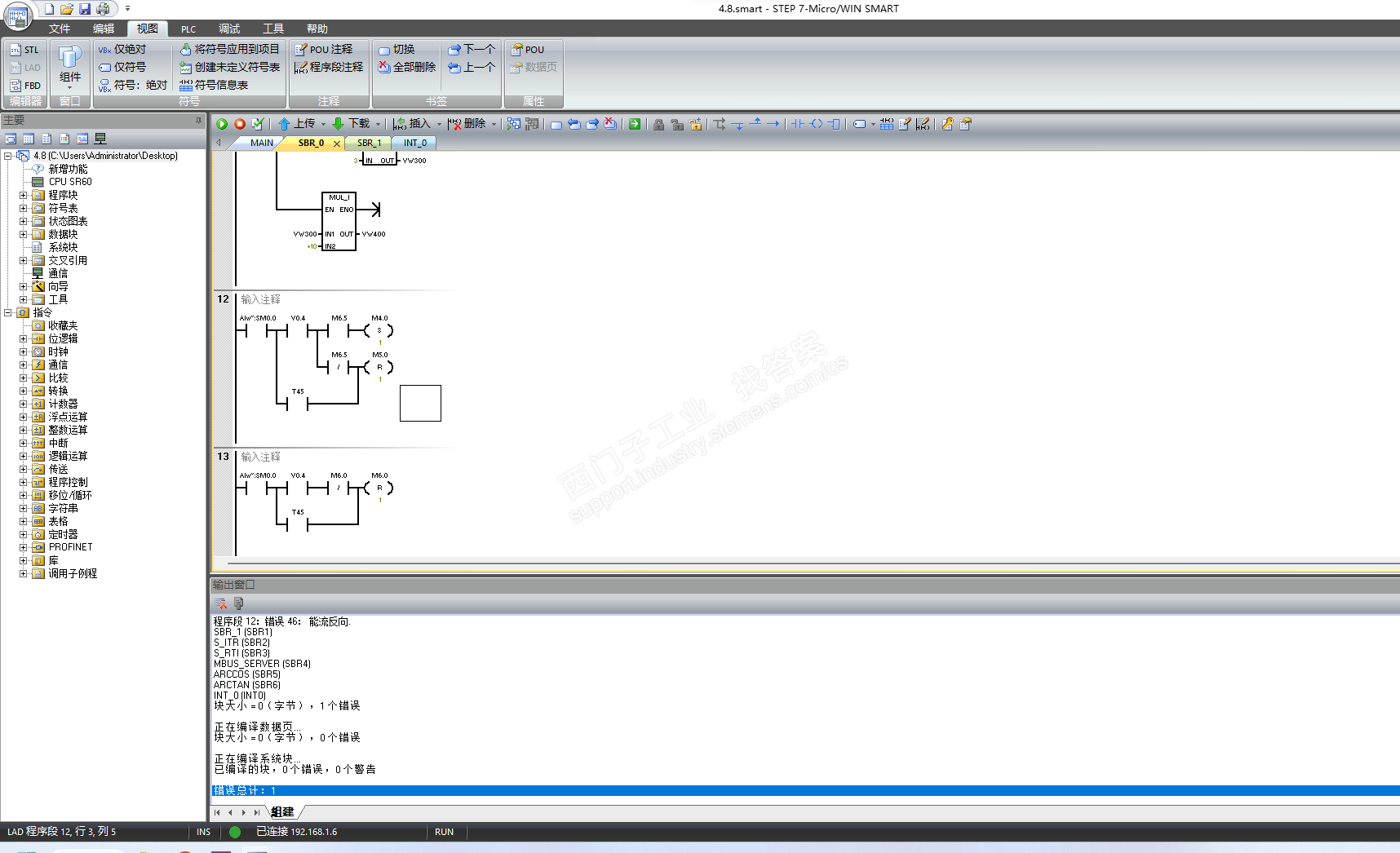The image size is (1400, 853).
Task: Click the New project icon
Action: click(x=49, y=9)
